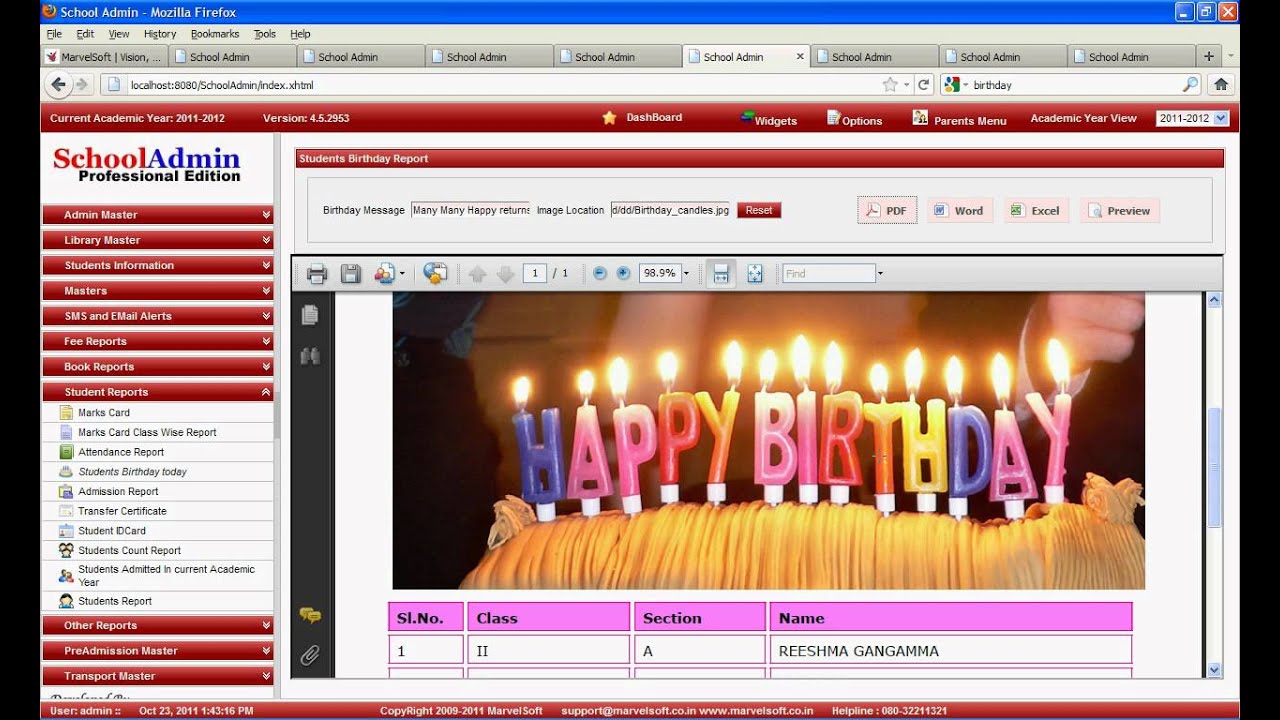
Task: Save a copy of the PDF
Action: tap(350, 273)
